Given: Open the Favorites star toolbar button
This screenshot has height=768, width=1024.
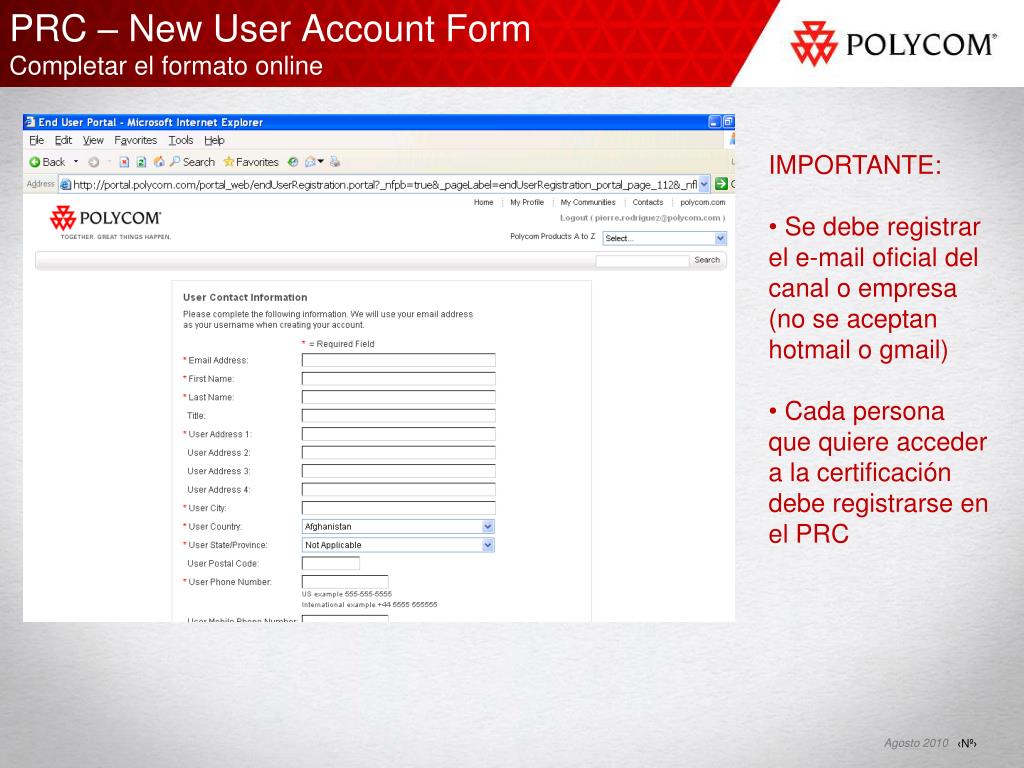Looking at the screenshot, I should (x=251, y=162).
